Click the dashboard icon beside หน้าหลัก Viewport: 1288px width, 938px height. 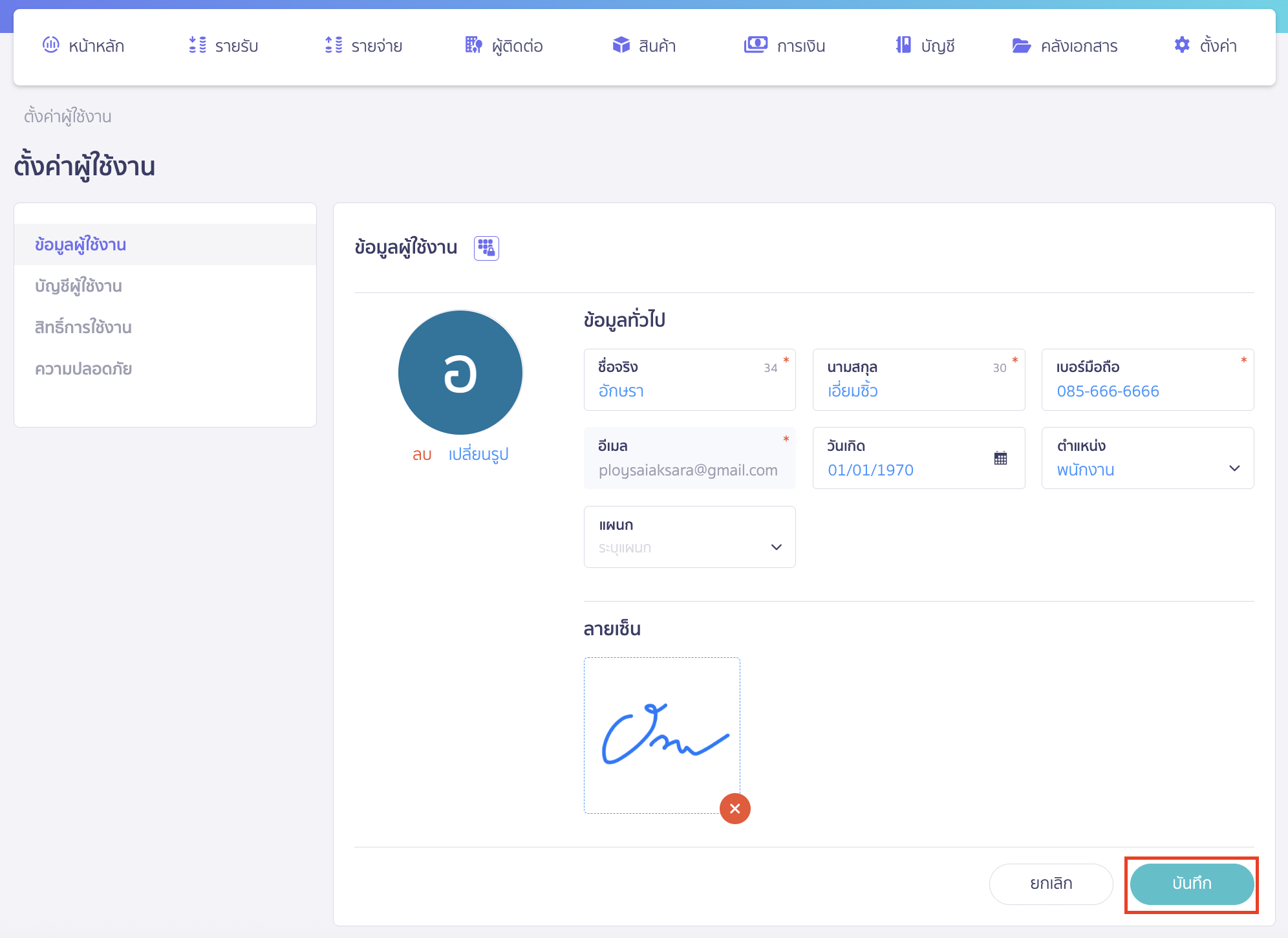point(50,45)
